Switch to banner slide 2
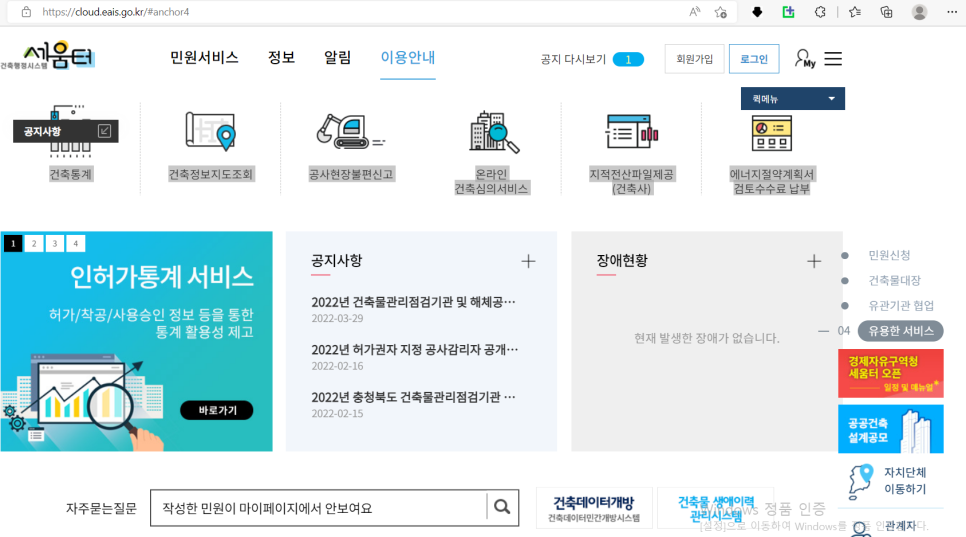 (34, 243)
